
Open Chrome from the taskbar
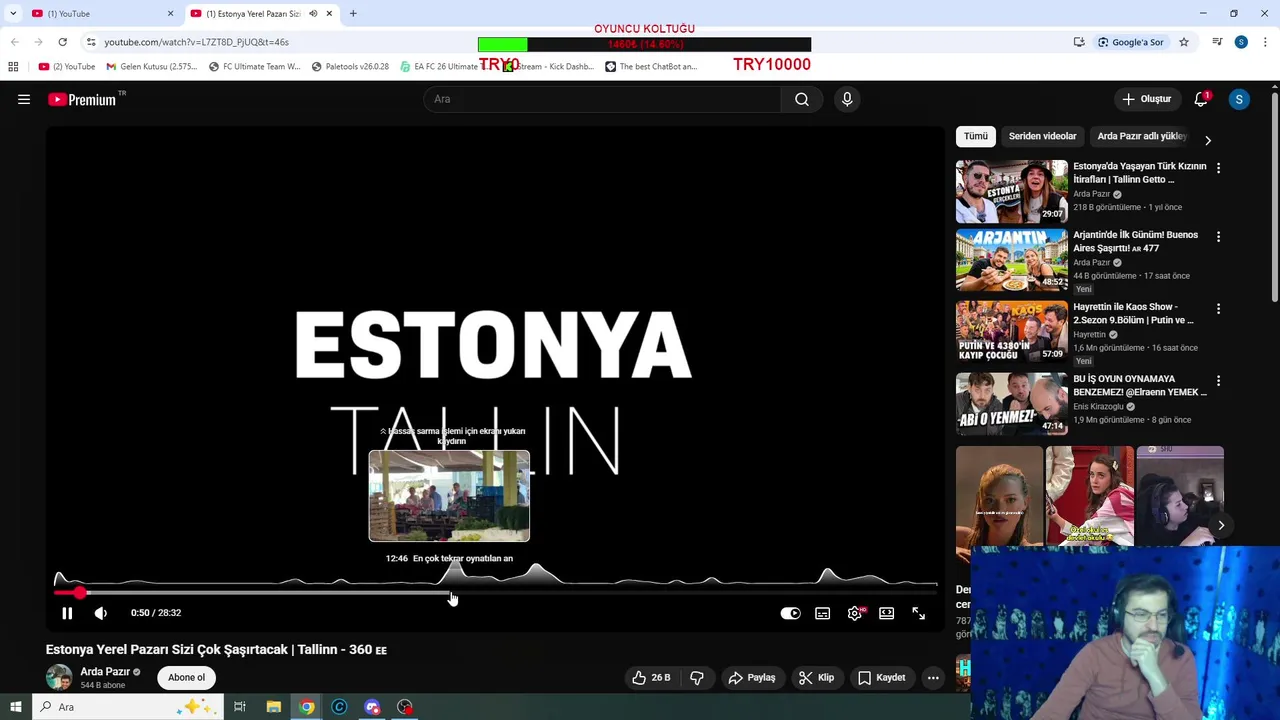pyautogui.click(x=307, y=707)
